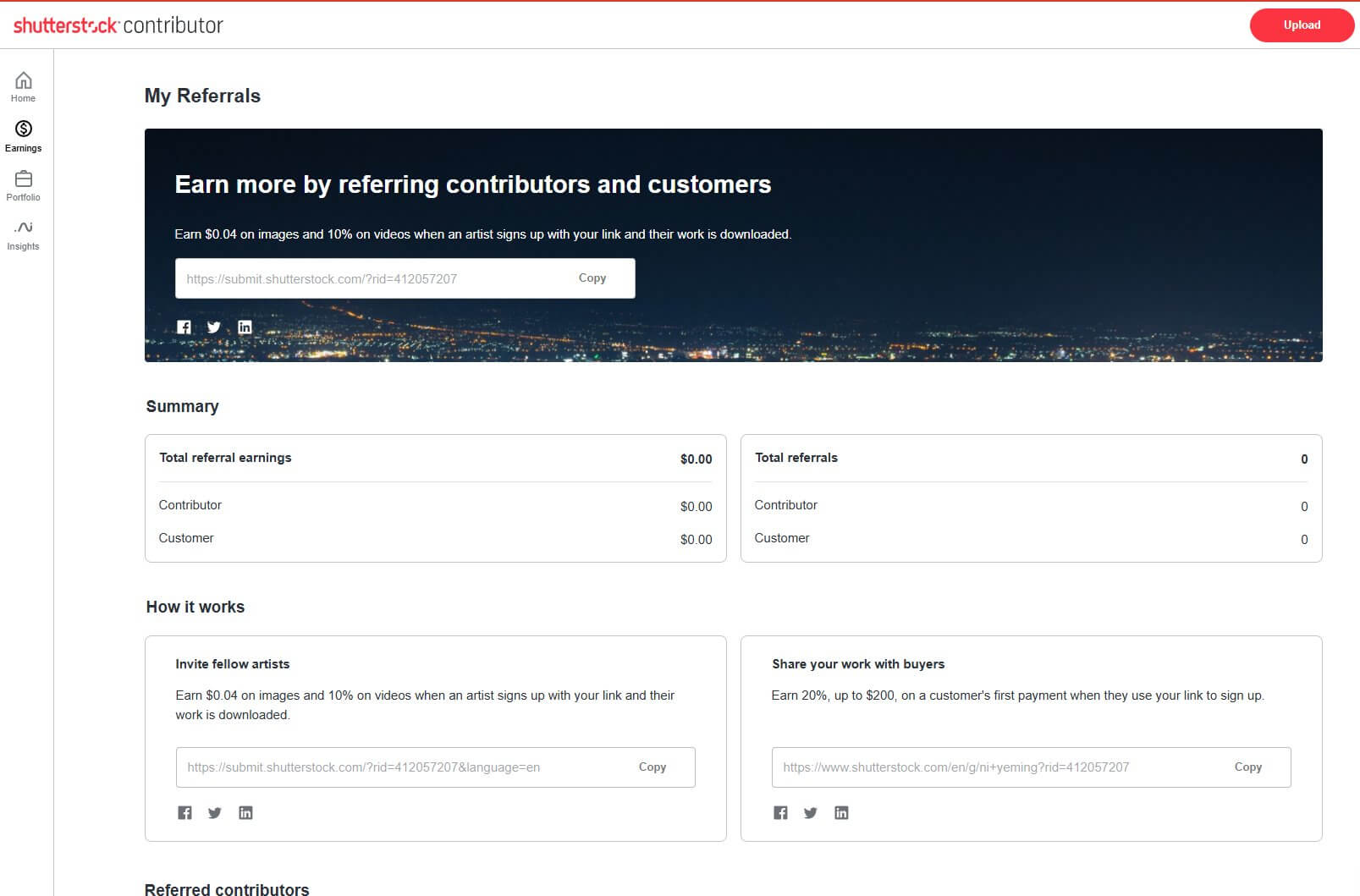
Task: Share banner referral link on LinkedIn
Action: point(245,327)
